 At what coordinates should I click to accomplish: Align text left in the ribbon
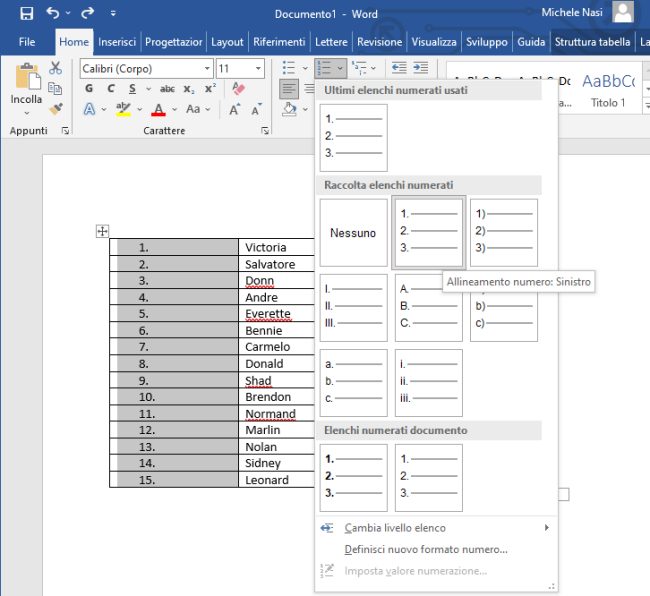(x=289, y=88)
